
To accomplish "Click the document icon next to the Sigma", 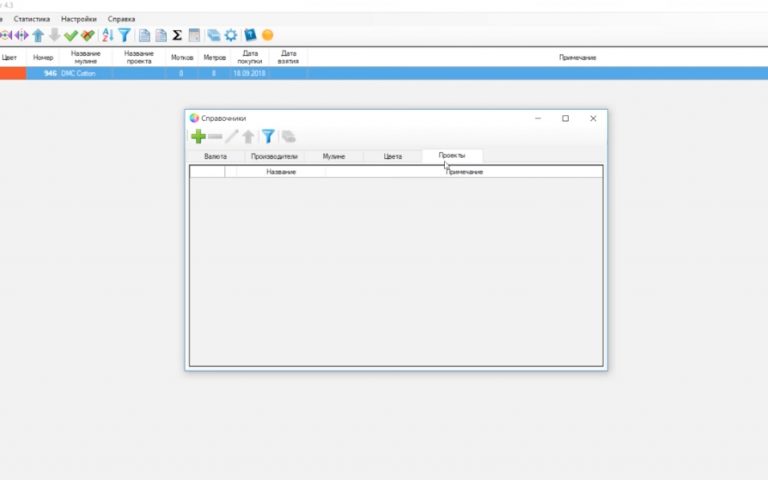I will 161,35.
